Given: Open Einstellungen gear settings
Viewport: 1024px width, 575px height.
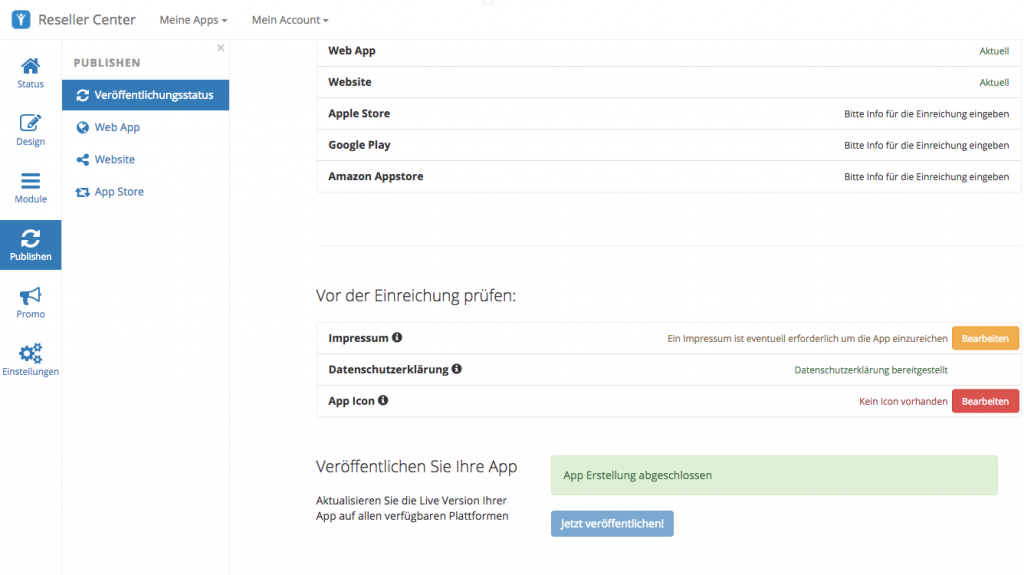Looking at the screenshot, I should click(x=30, y=360).
